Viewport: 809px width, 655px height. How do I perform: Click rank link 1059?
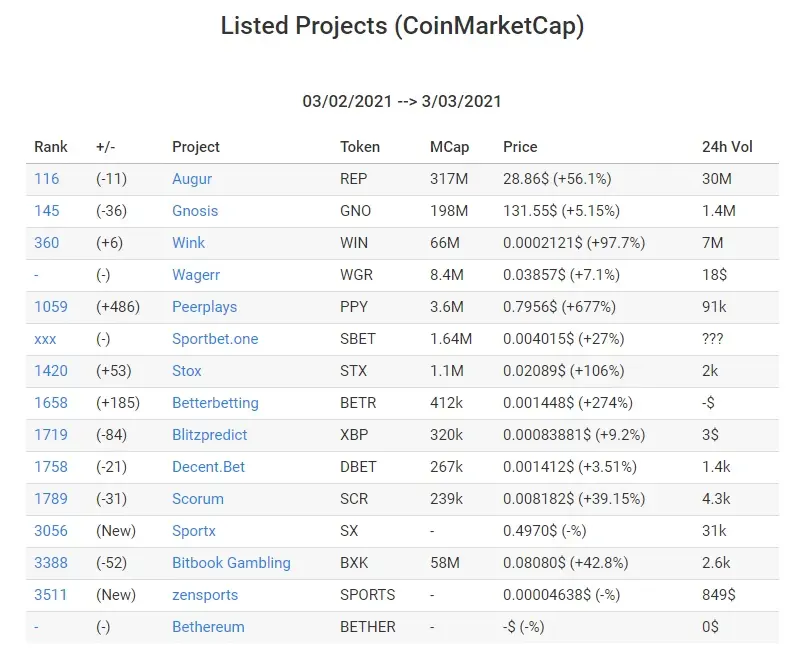[51, 307]
